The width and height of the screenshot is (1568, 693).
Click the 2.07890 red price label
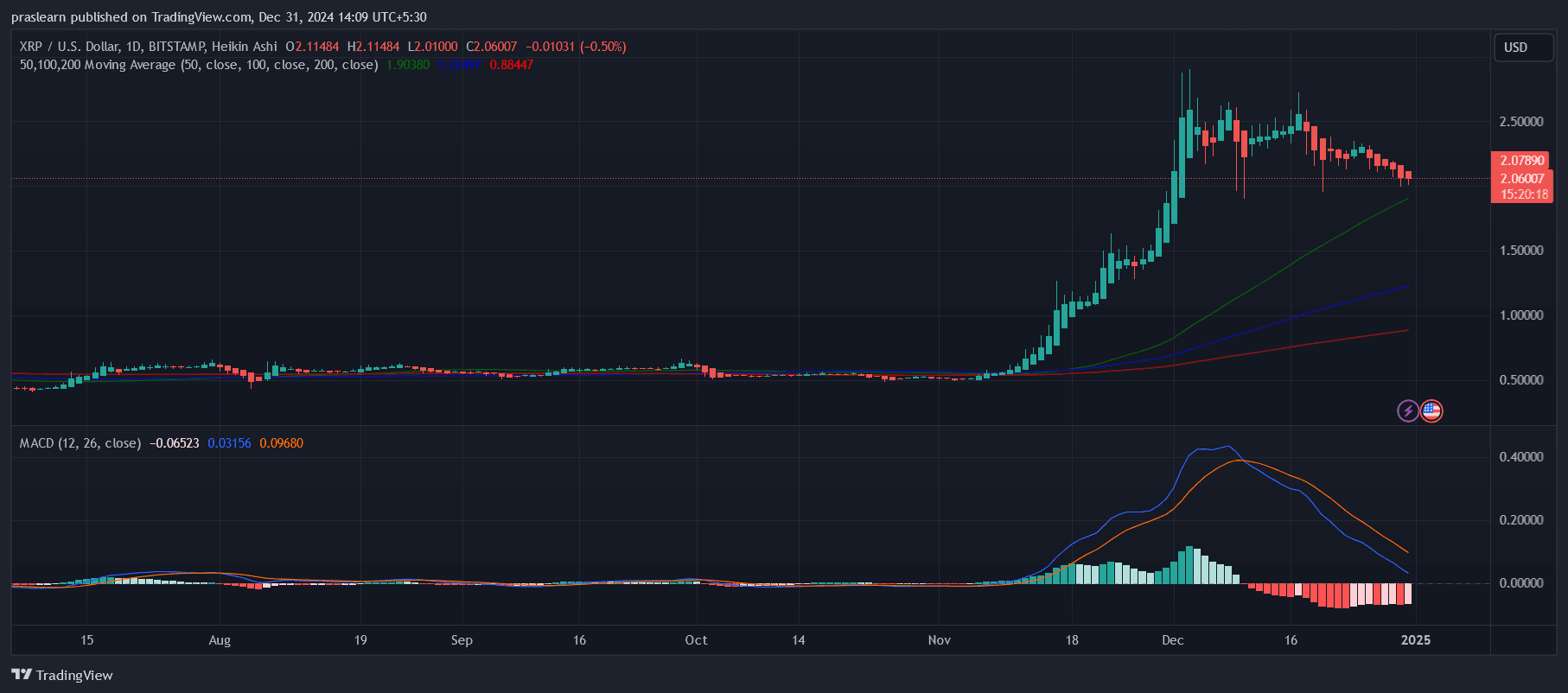(1522, 161)
